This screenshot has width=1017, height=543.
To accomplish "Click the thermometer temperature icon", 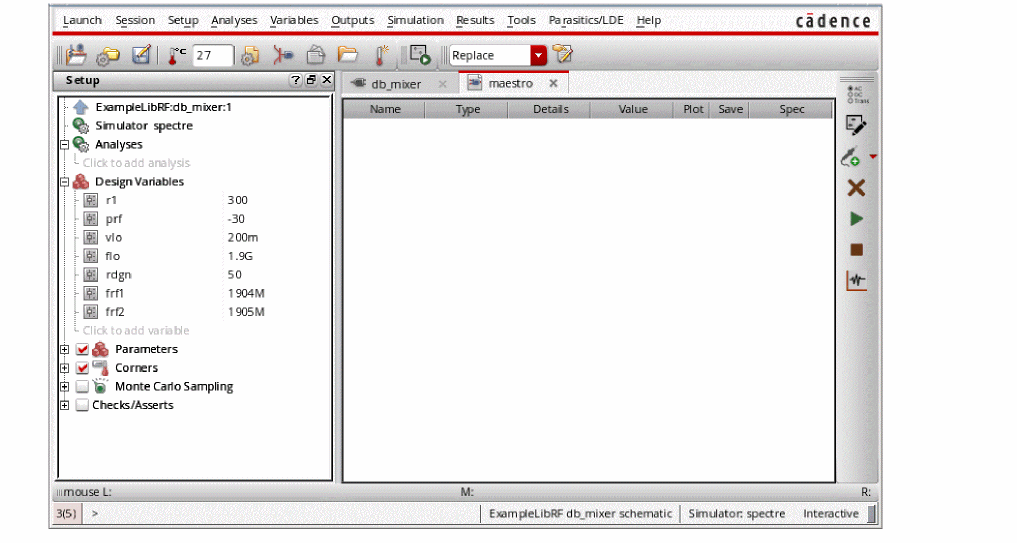I will 177,56.
